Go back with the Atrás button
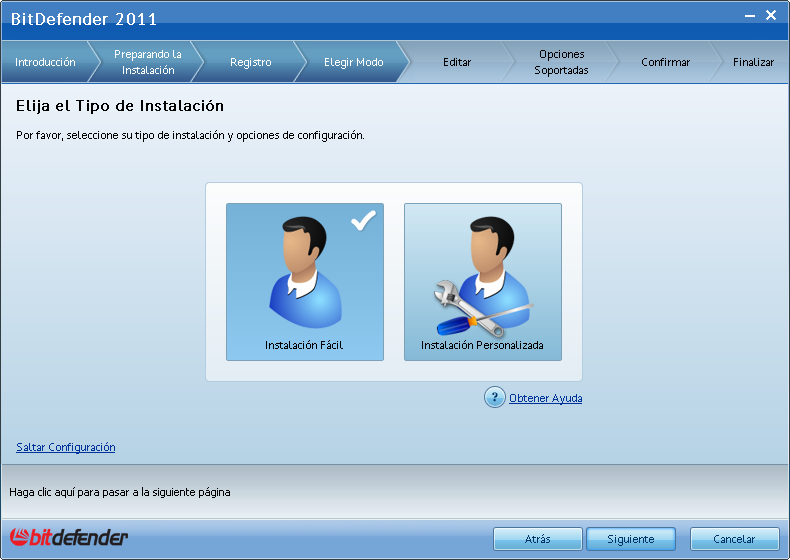This screenshot has width=790, height=560. [x=537, y=539]
